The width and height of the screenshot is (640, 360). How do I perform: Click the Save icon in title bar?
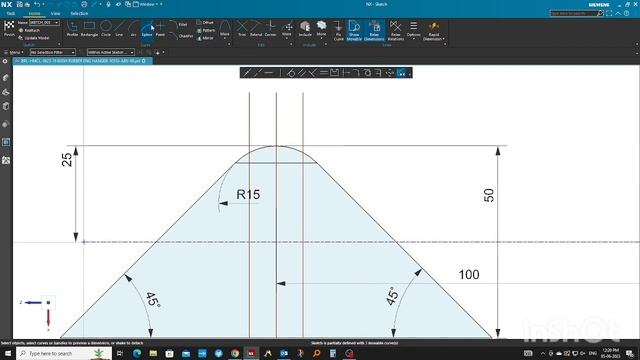pyautogui.click(x=20, y=4)
